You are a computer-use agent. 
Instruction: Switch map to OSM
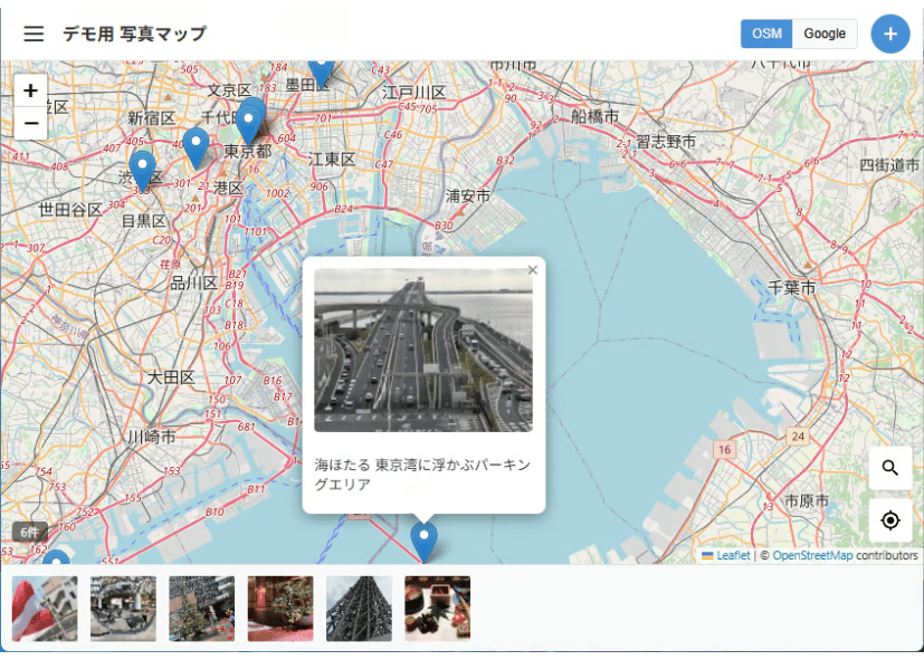click(767, 34)
